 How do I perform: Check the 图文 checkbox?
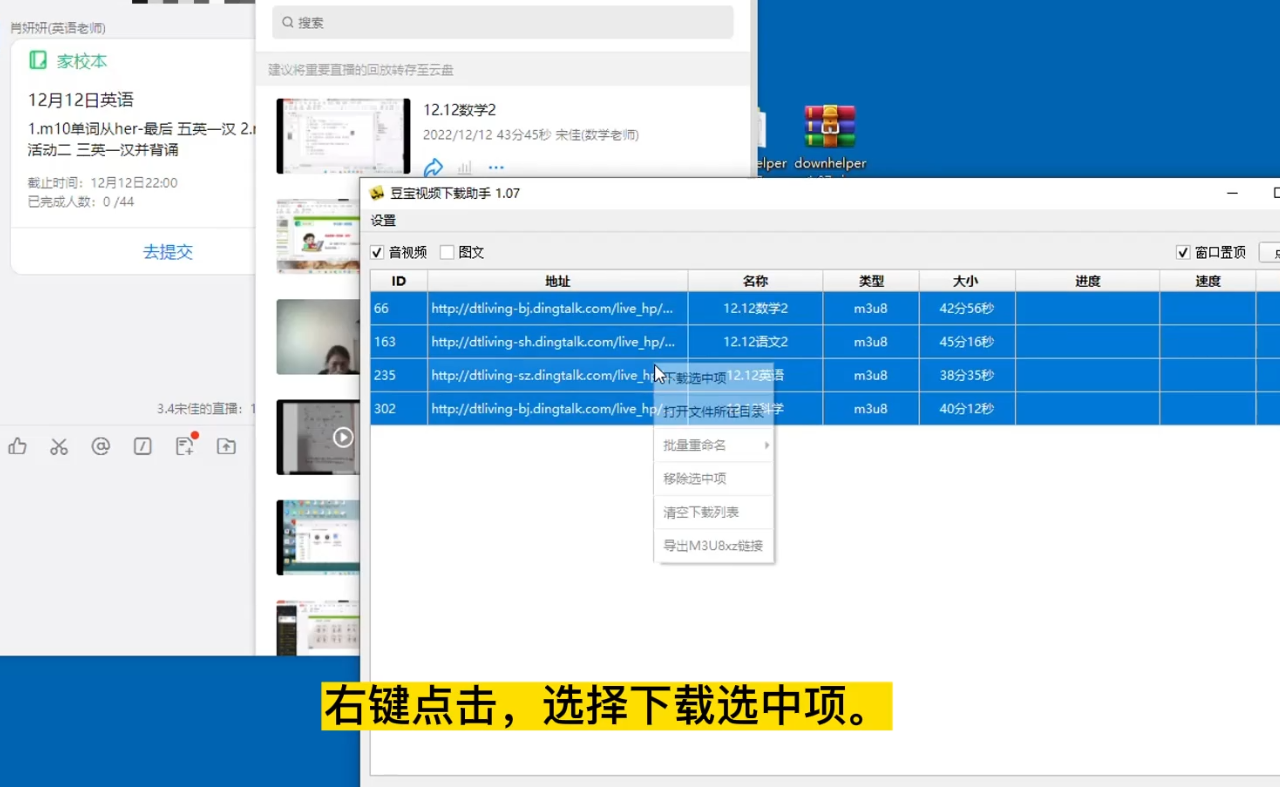pos(447,253)
